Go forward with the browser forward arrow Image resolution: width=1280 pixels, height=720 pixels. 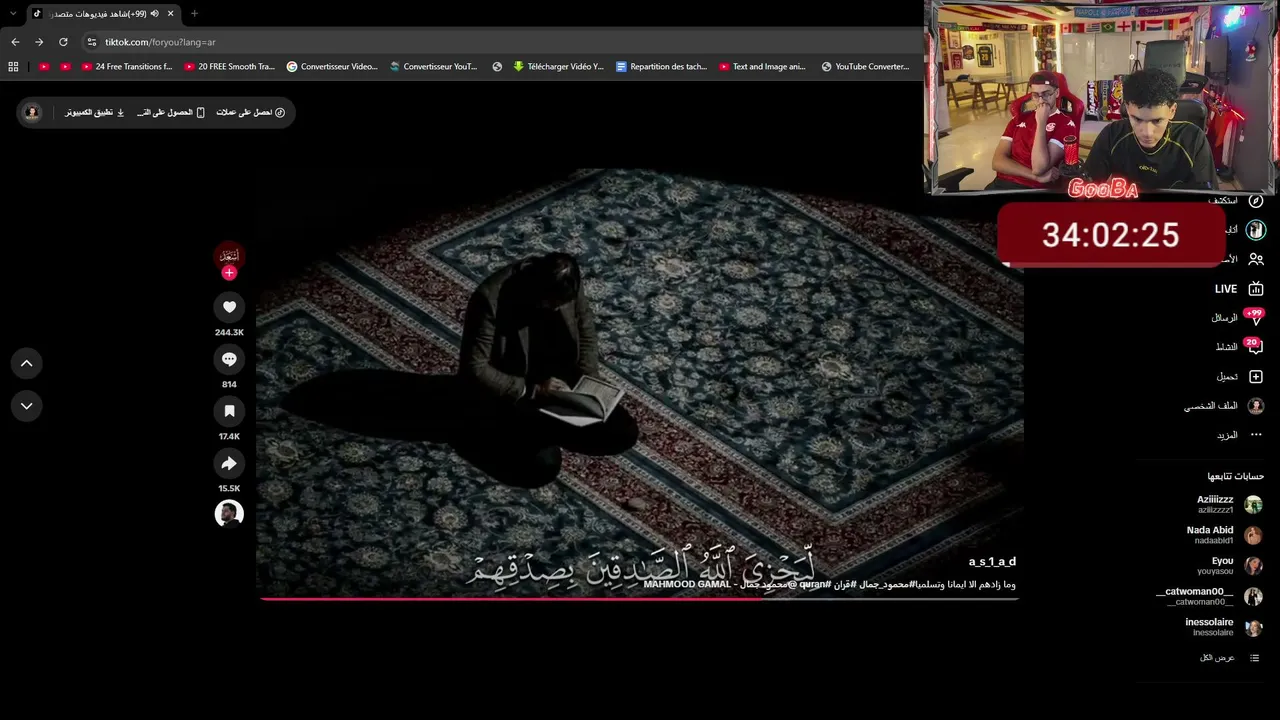click(x=39, y=42)
